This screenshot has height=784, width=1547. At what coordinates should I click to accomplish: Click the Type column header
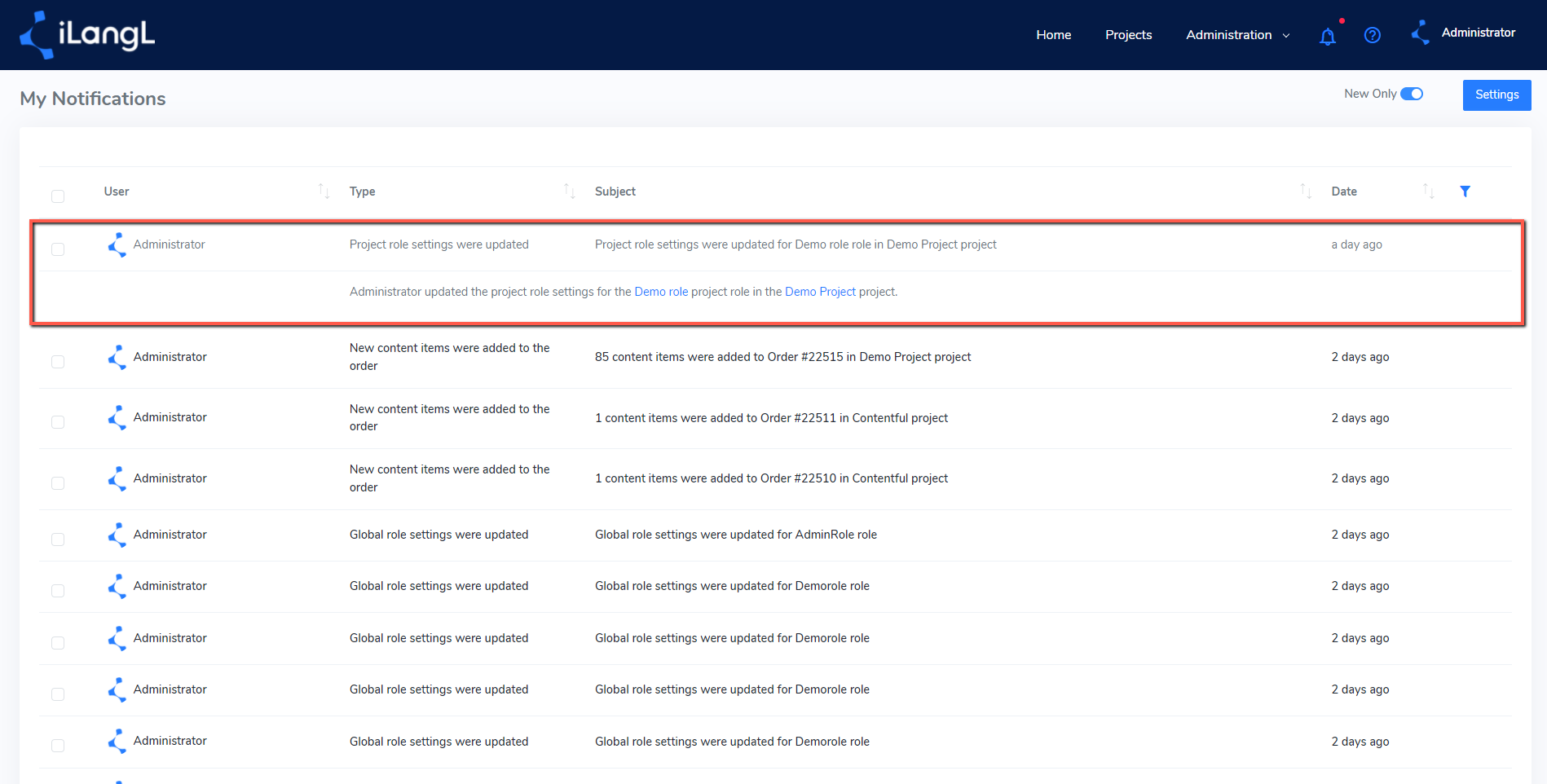point(363,192)
